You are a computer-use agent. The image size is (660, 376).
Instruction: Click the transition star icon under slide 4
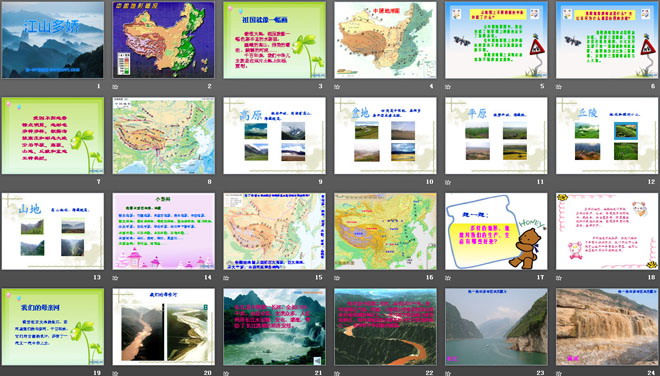pyautogui.click(x=337, y=87)
